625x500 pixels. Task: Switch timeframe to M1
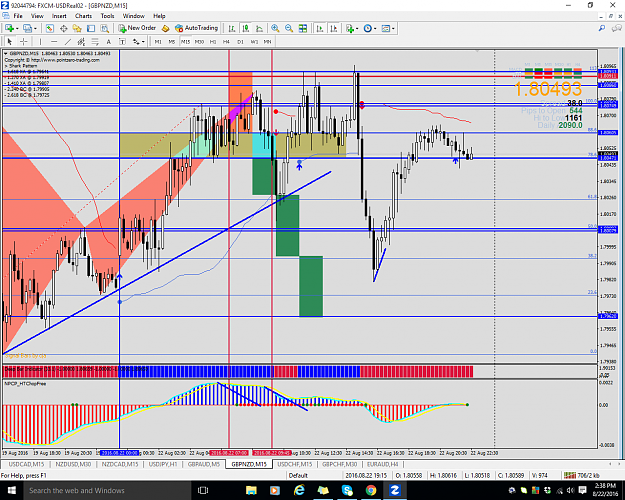158,41
